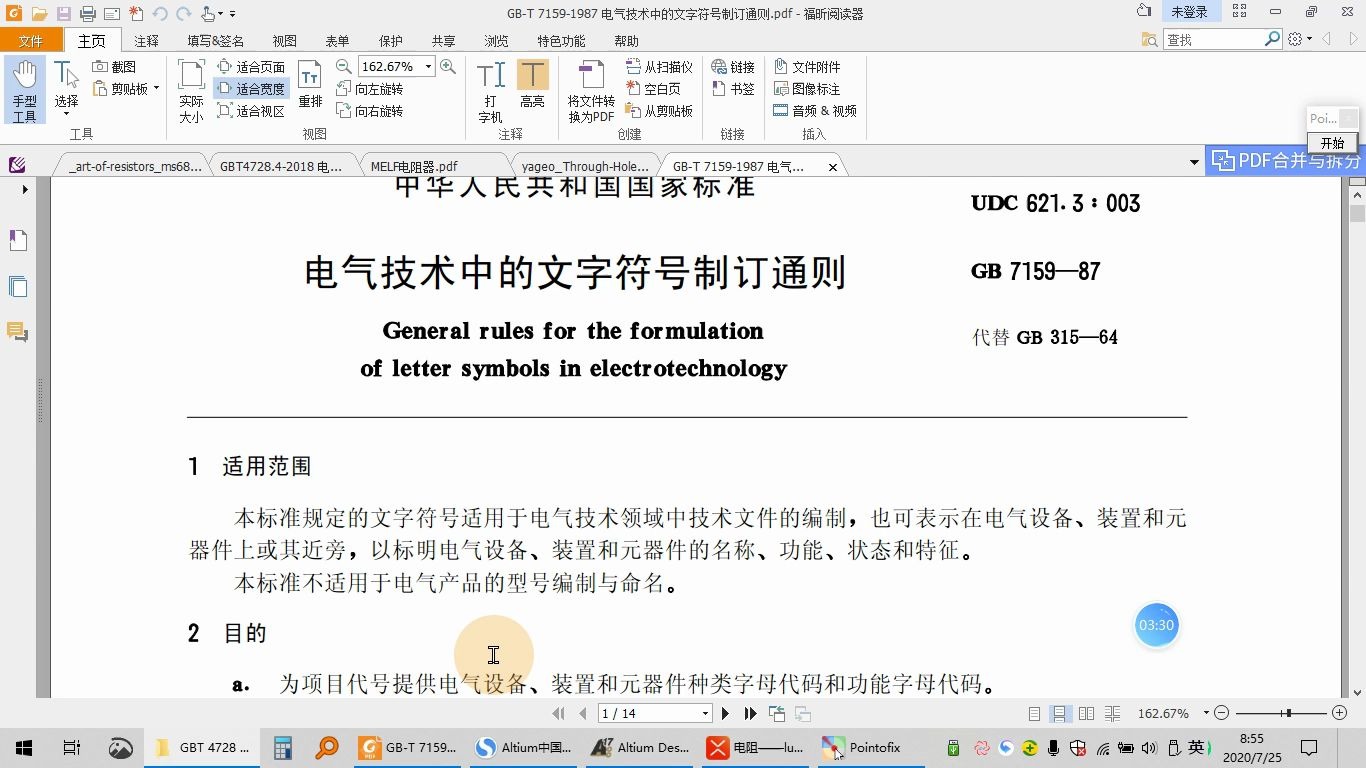Insert a file attachment (文件附件)
Screen dimensions: 1366x768
[x=806, y=67]
